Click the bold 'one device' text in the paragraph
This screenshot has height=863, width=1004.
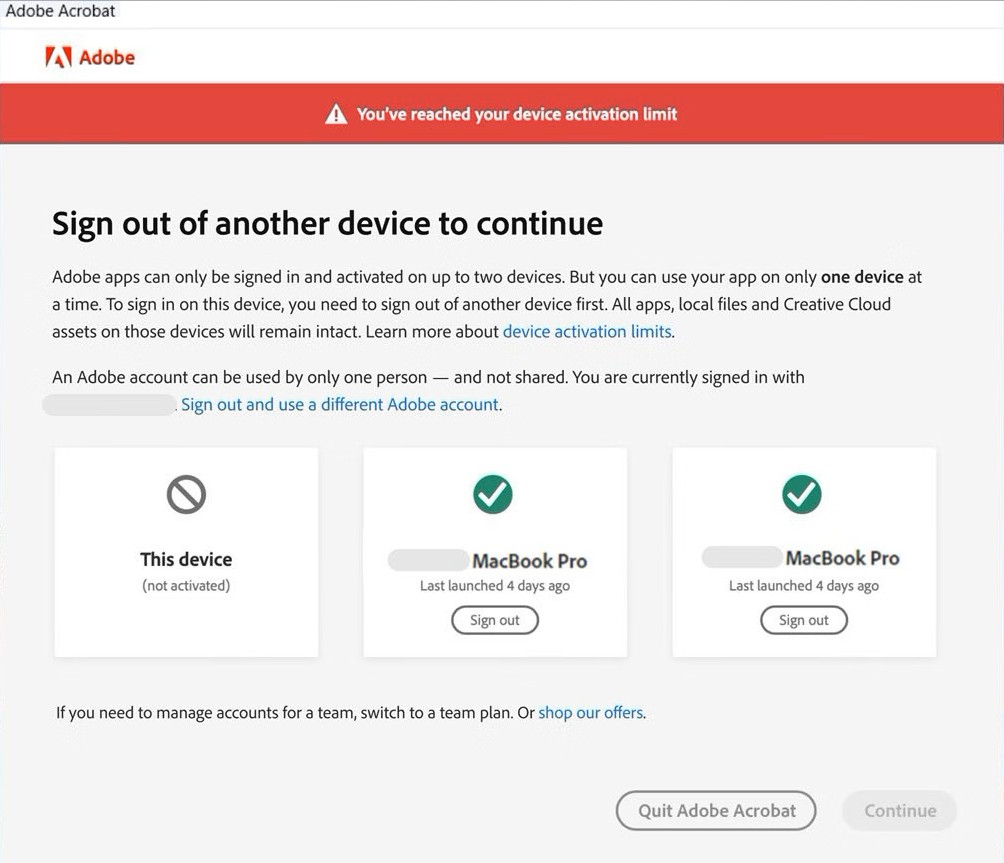point(862,277)
